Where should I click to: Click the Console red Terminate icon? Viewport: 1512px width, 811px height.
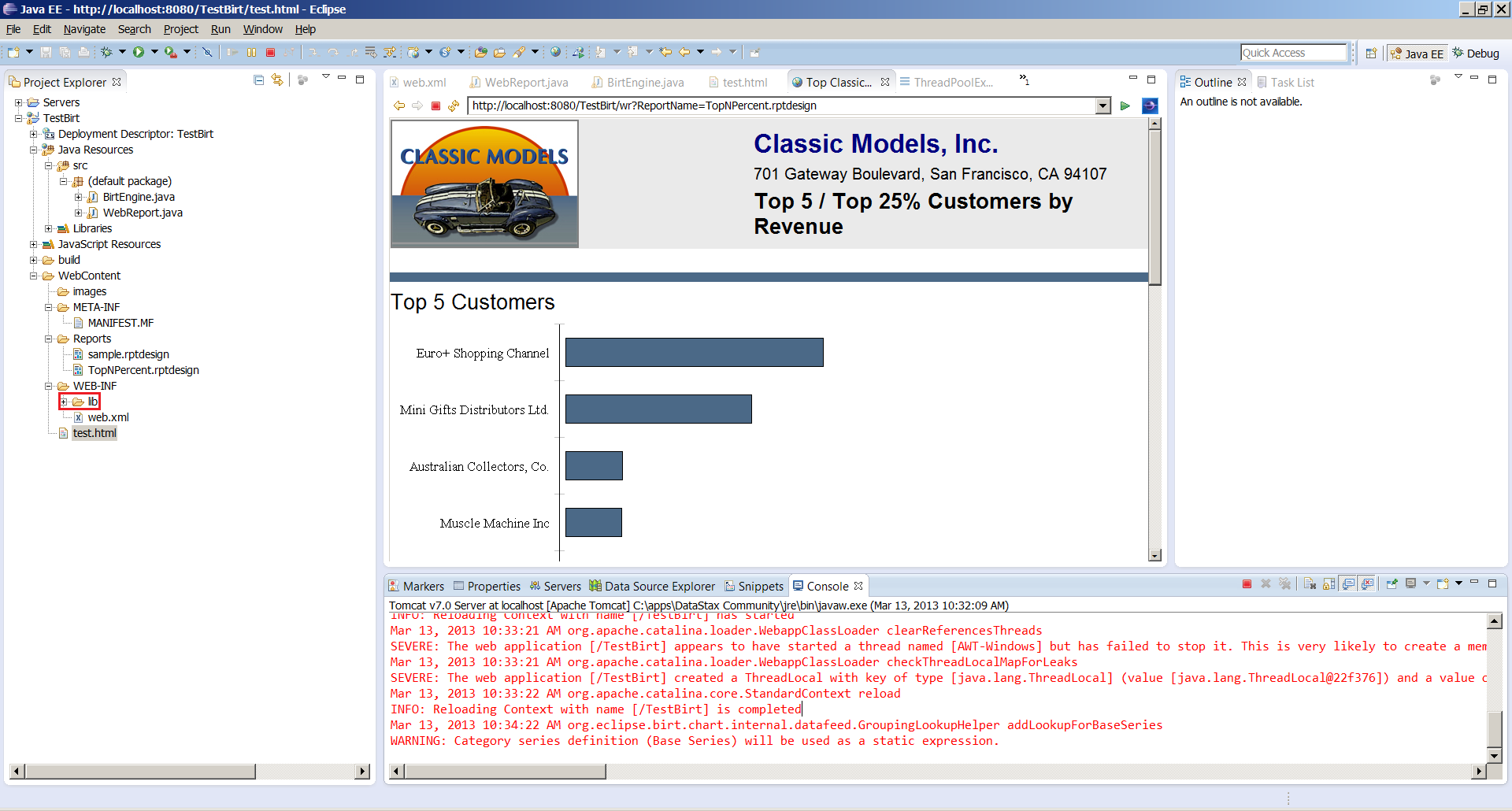(1247, 584)
